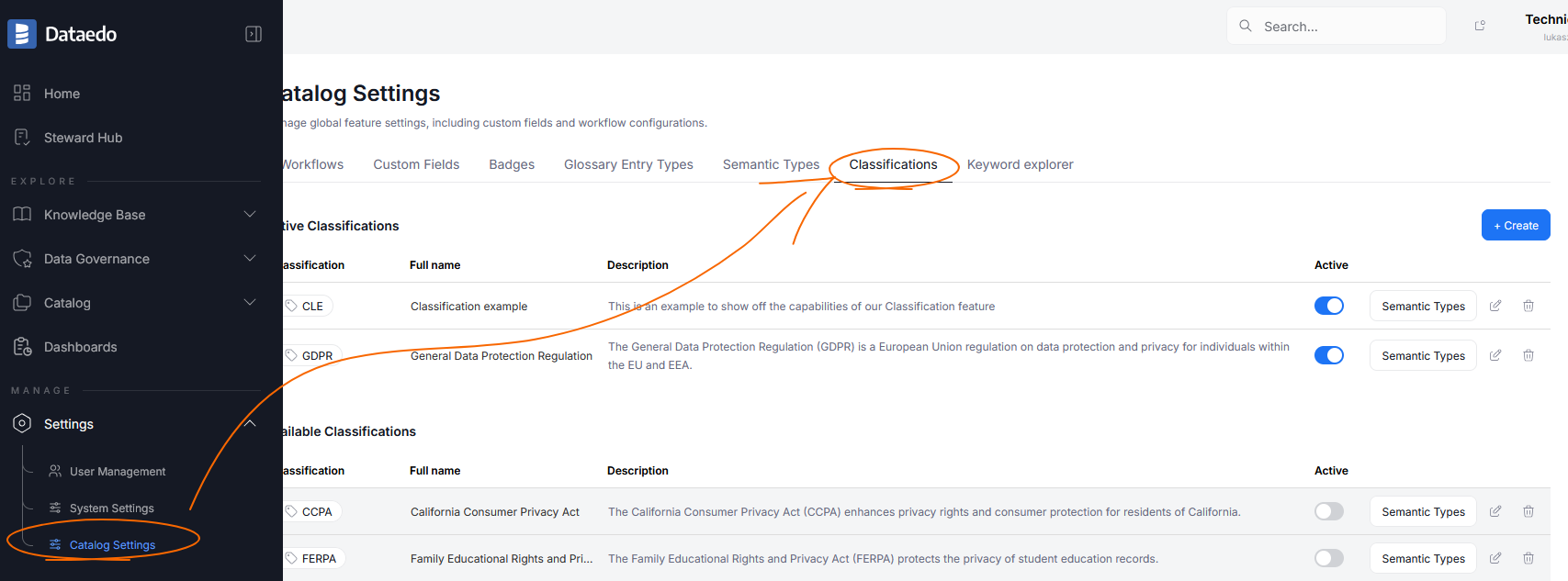This screenshot has height=581, width=1568.
Task: Expand the Data Governance section
Action: [x=249, y=259]
